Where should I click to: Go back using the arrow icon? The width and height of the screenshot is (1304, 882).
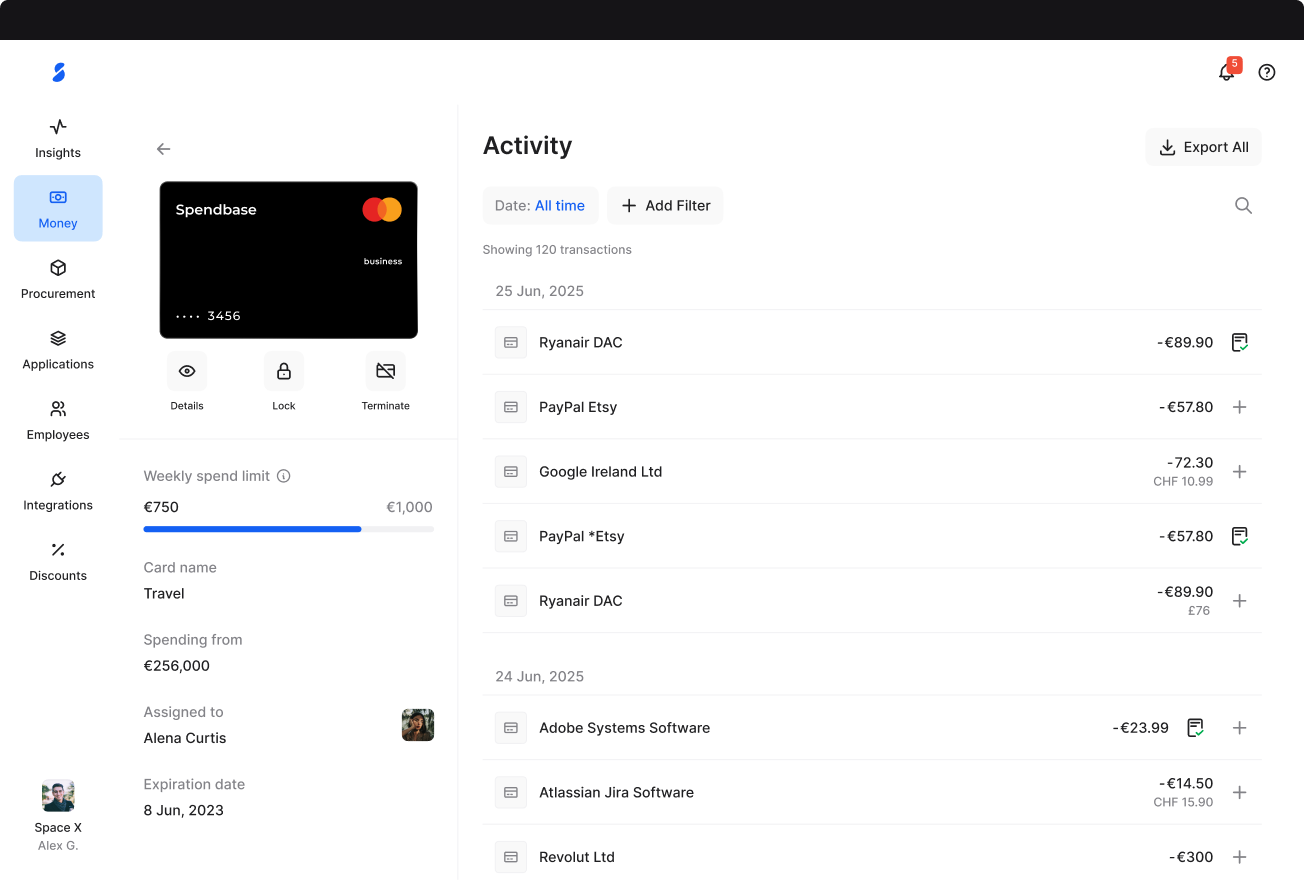coord(164,149)
